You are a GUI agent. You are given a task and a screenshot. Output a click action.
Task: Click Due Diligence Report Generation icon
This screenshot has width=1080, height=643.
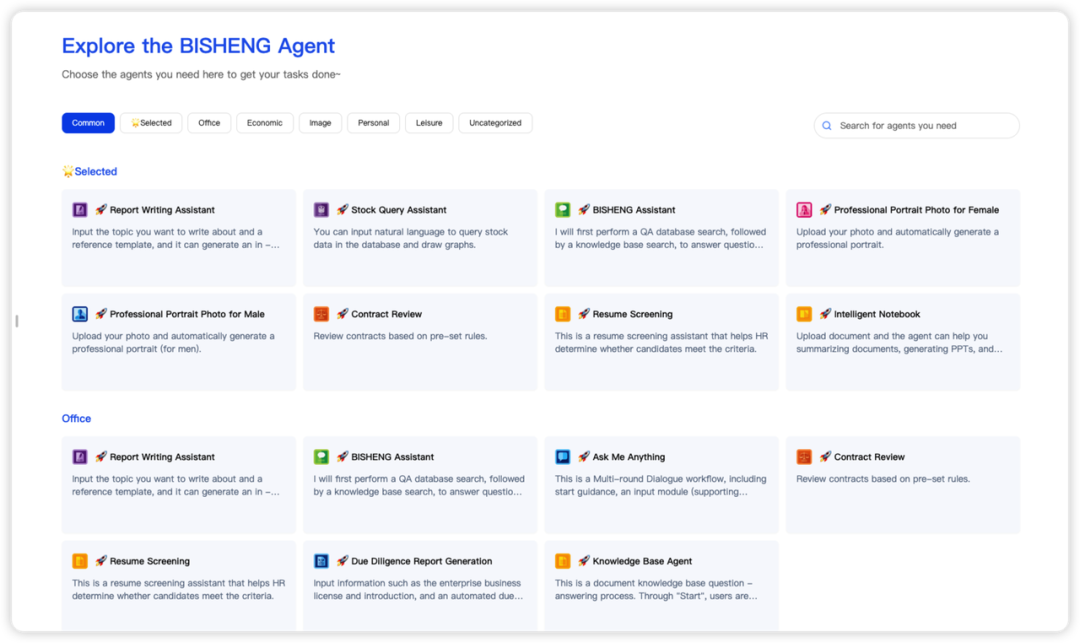pyautogui.click(x=321, y=561)
